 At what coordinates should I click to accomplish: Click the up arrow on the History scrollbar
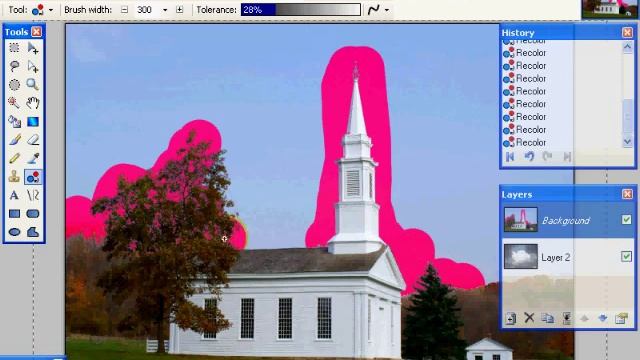(x=628, y=47)
